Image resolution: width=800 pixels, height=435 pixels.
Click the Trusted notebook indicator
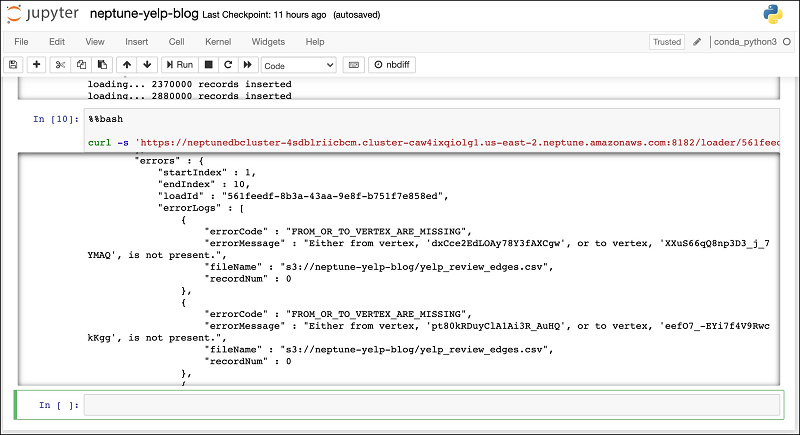pyautogui.click(x=667, y=42)
